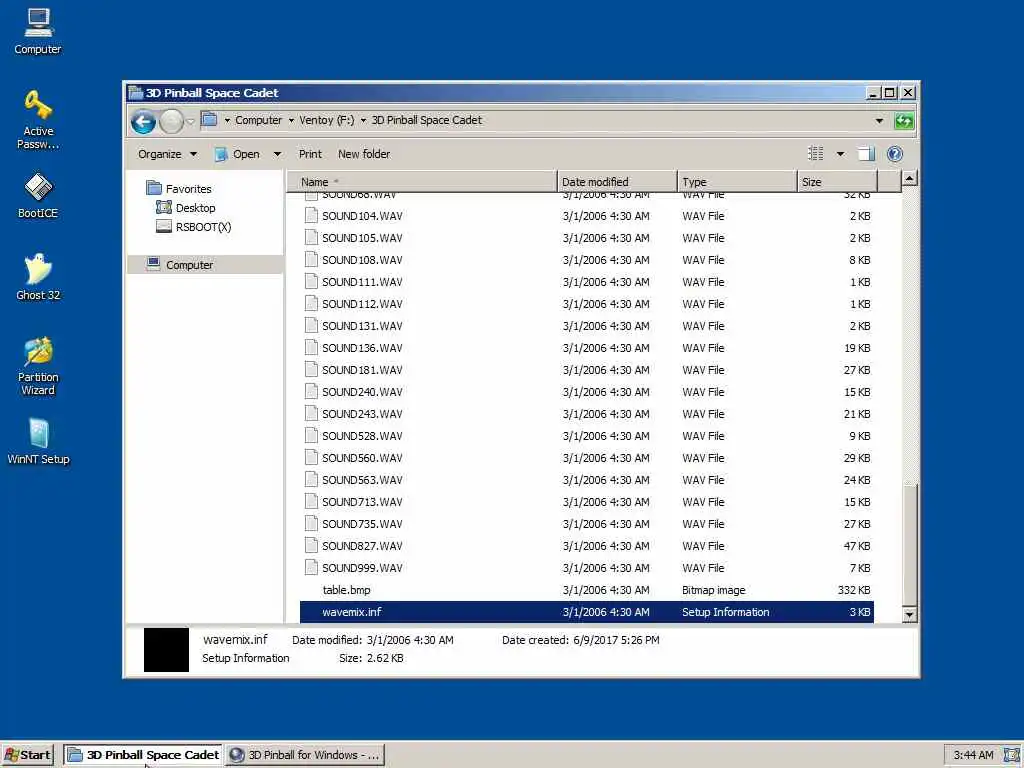Click the 3D Pinball Space Cadet taskbar button
This screenshot has width=1024, height=768.
(x=143, y=755)
